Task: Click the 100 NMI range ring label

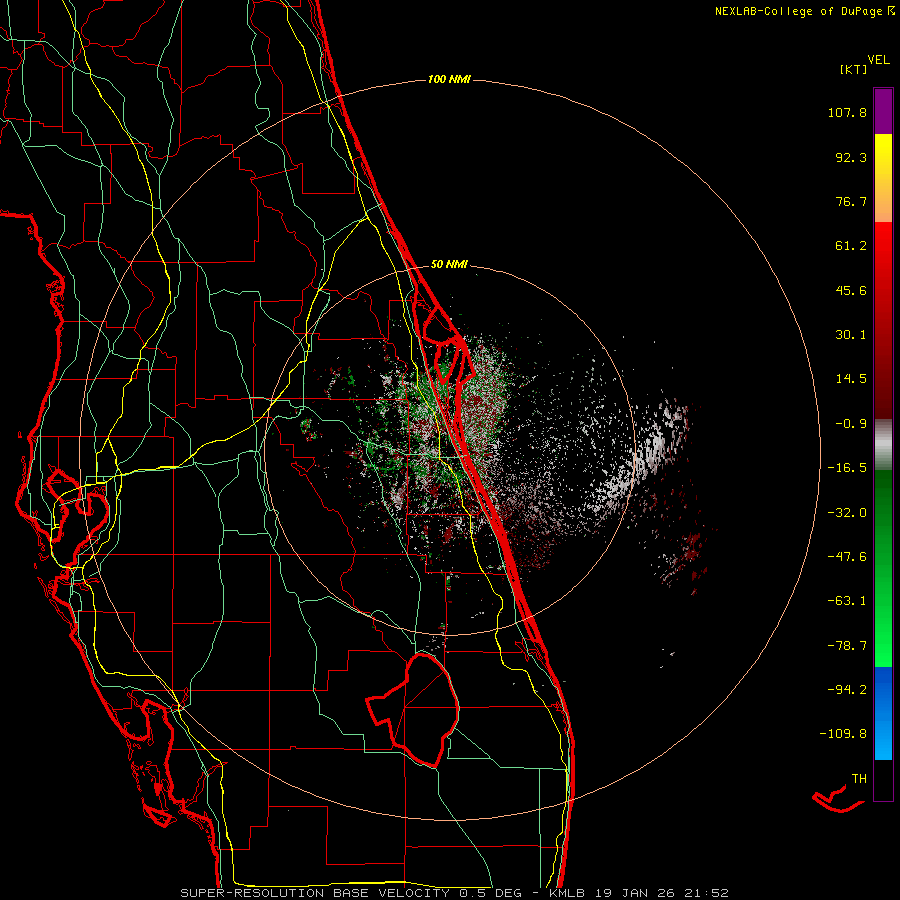Action: (449, 79)
